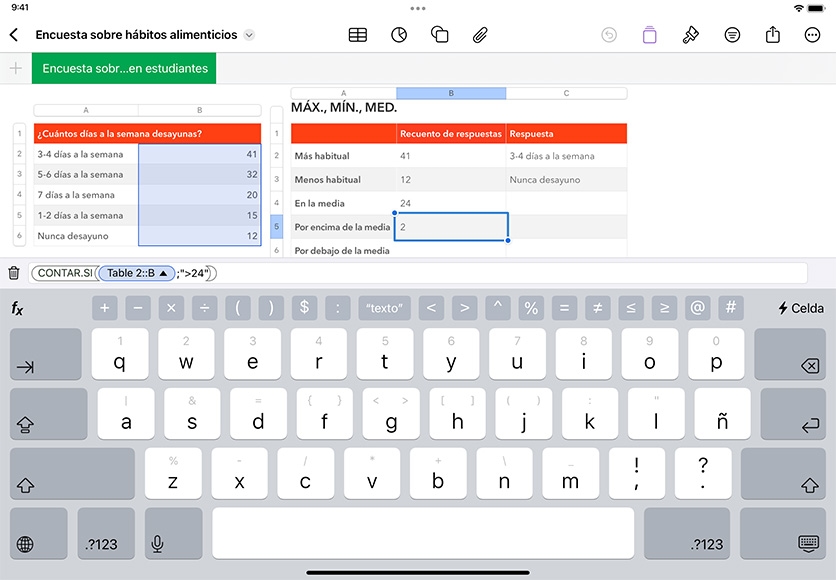Tap the purple paste clipboard icon
Screen dimensions: 836x580
click(x=649, y=35)
